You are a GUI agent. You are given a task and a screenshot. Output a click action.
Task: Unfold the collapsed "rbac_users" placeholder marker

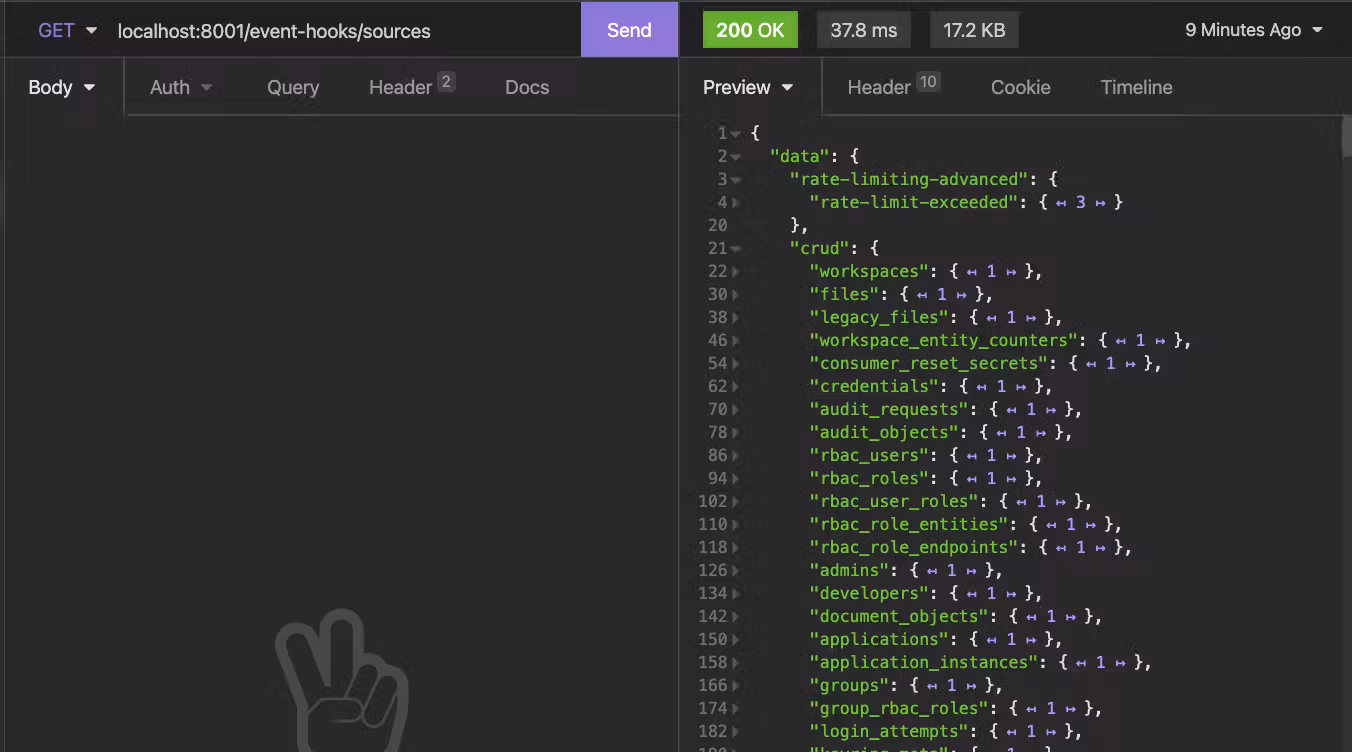[991, 455]
